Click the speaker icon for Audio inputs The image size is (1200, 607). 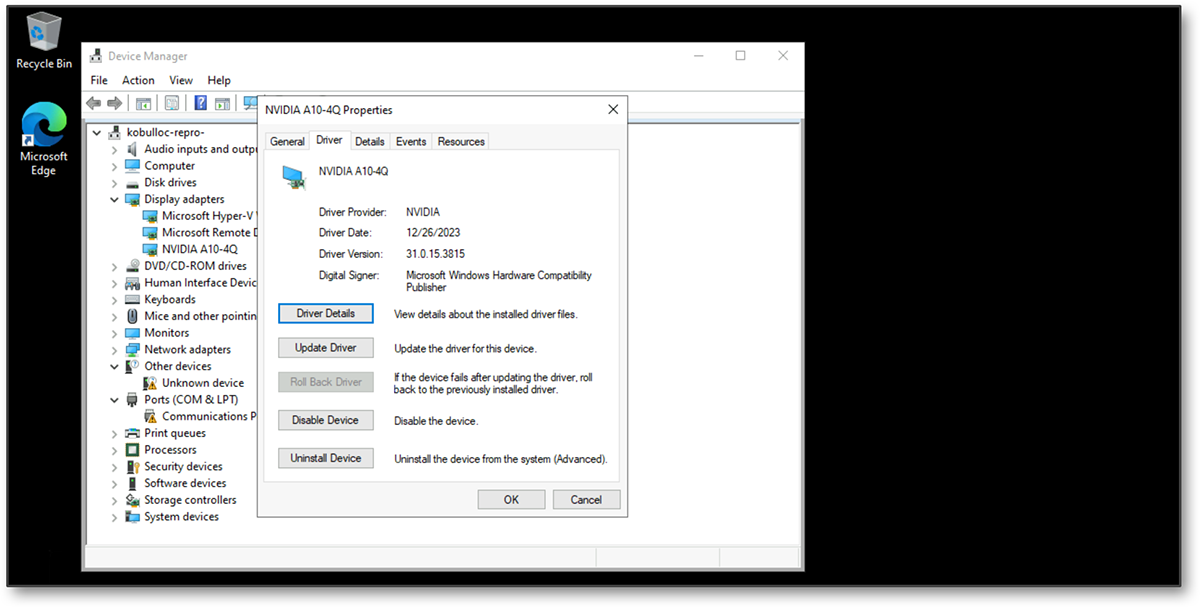pos(133,149)
